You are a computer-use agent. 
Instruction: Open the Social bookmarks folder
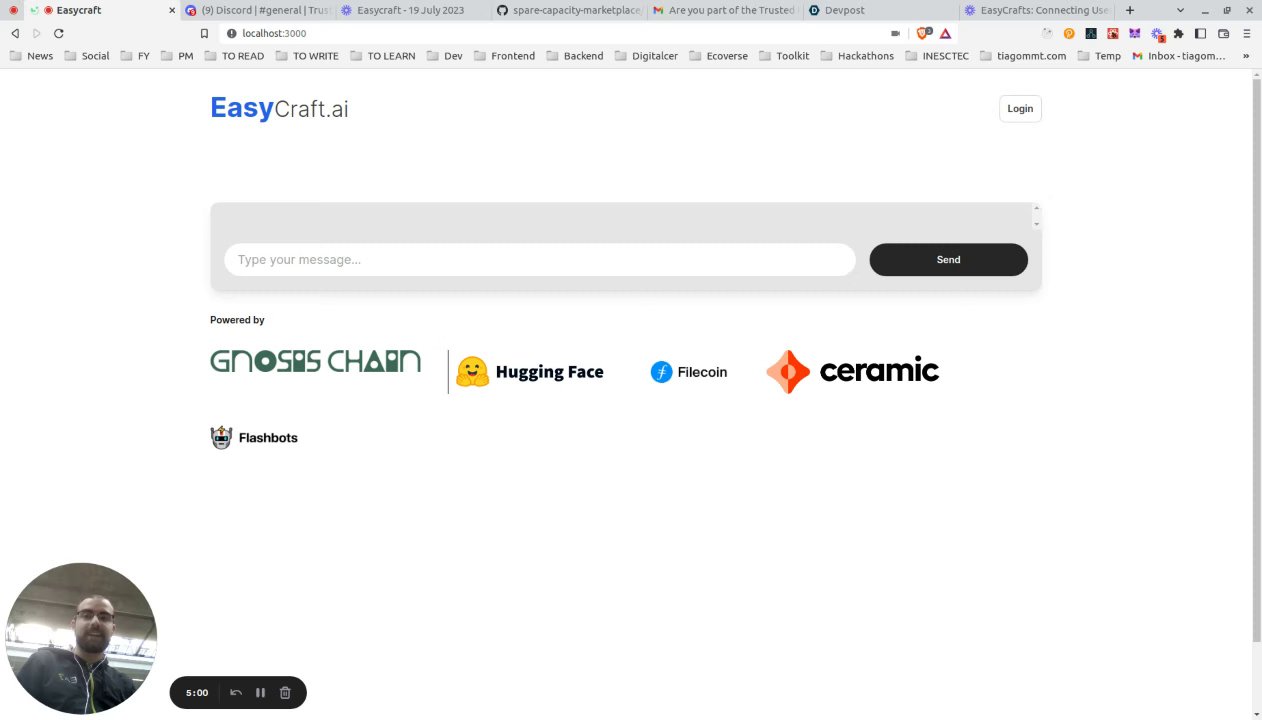point(86,56)
